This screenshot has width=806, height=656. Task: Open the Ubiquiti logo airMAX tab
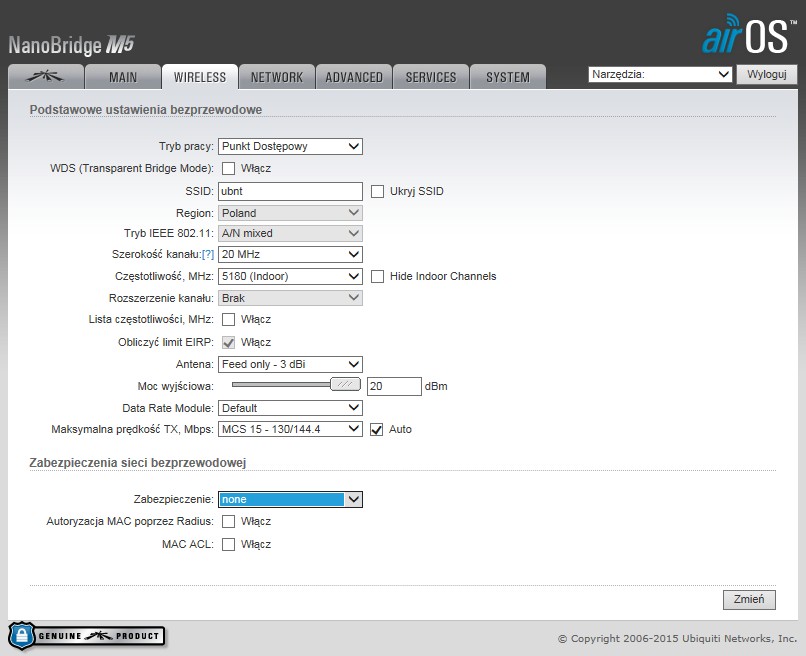[x=45, y=77]
